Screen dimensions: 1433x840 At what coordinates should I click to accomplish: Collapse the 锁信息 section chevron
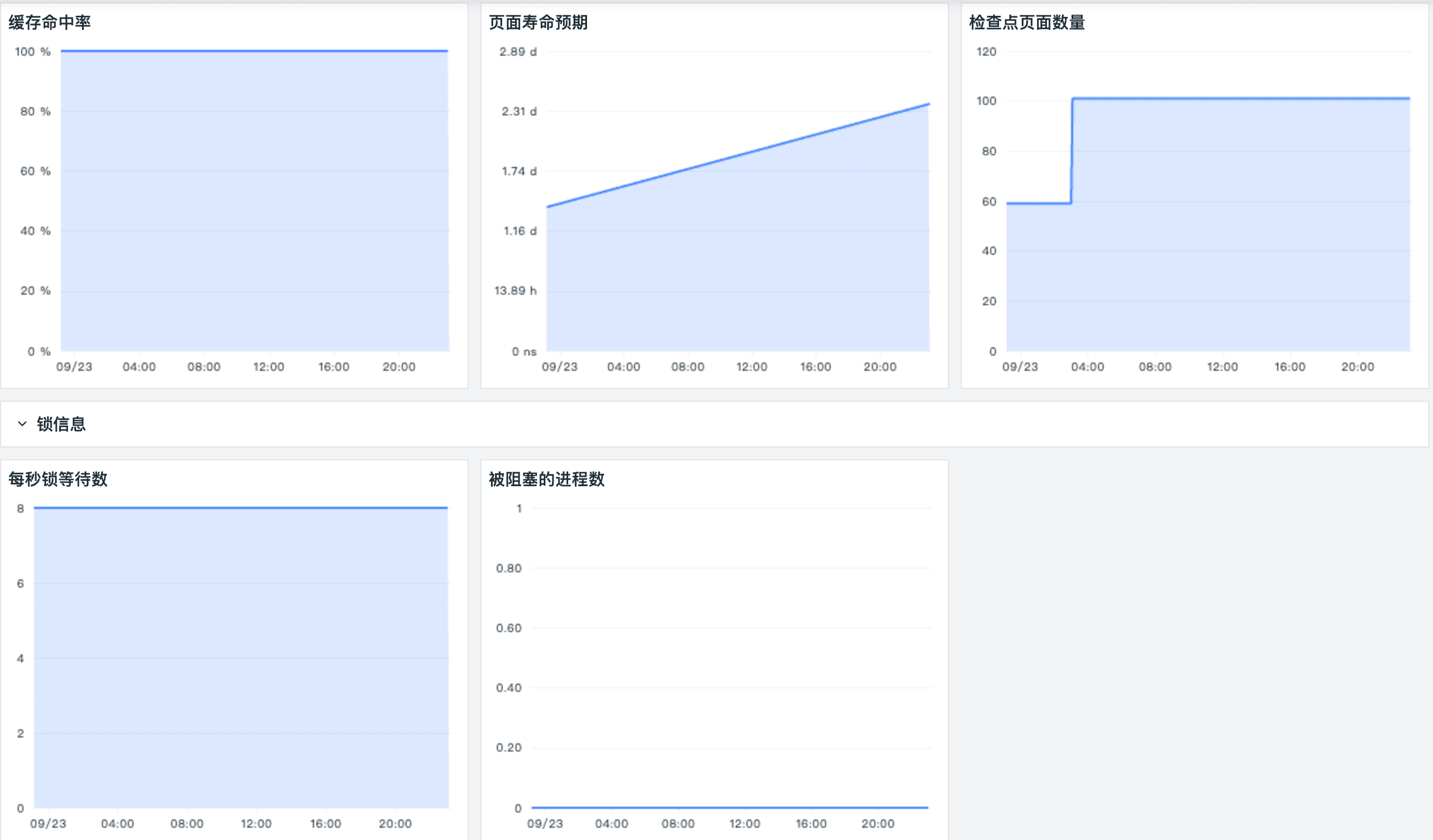tap(22, 424)
